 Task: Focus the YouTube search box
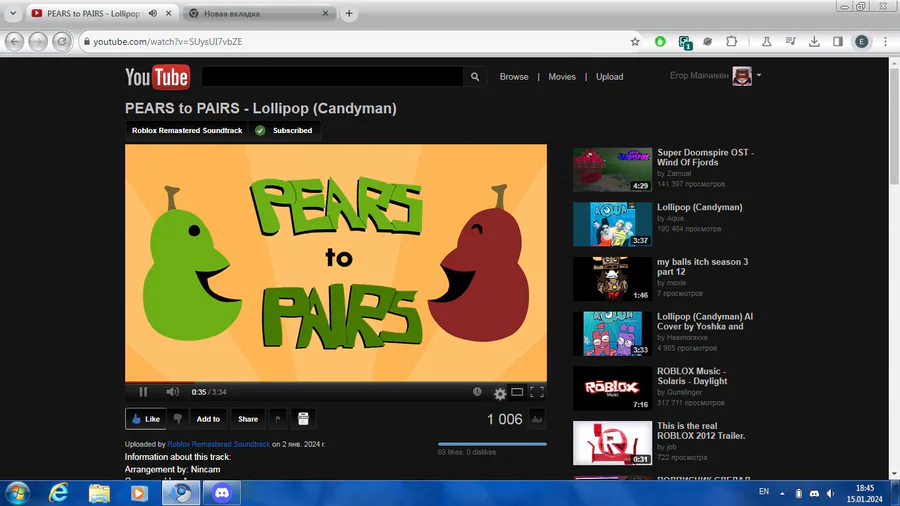(332, 76)
